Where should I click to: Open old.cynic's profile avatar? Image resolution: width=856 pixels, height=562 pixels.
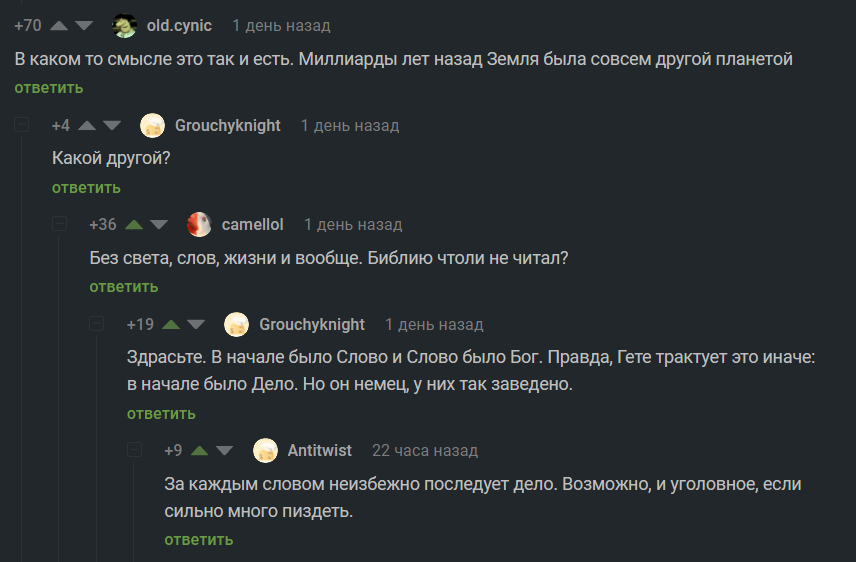point(125,26)
